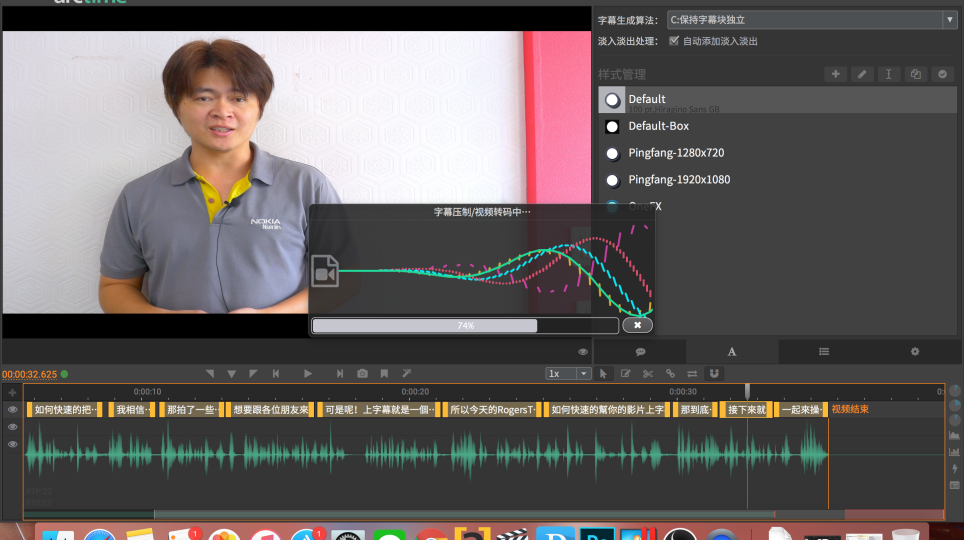
Task: Click the magnet snap icon
Action: (x=714, y=374)
